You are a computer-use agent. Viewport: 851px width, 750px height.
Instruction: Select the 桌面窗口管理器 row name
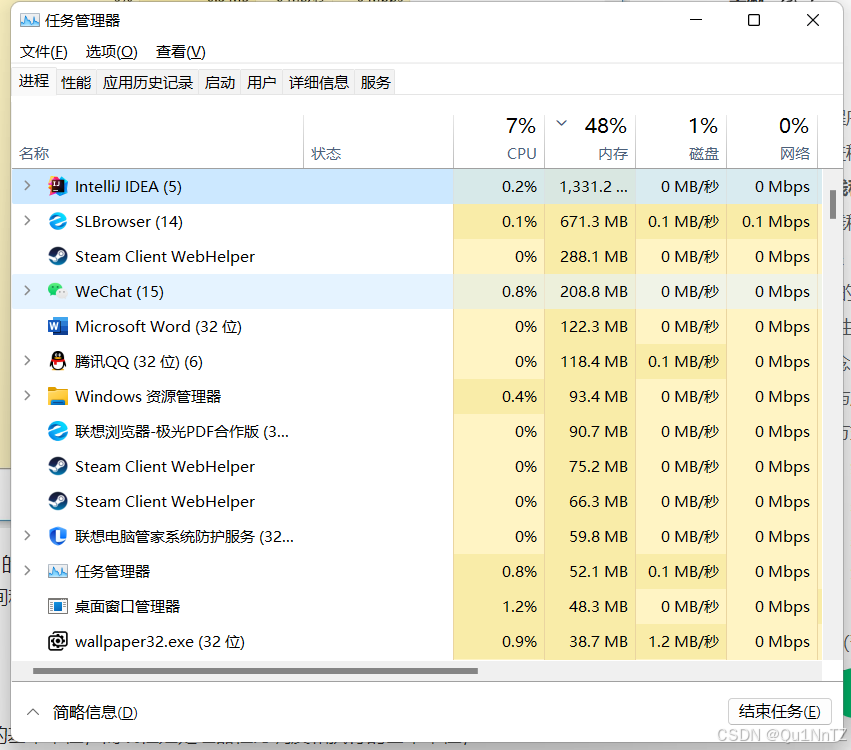pos(128,607)
